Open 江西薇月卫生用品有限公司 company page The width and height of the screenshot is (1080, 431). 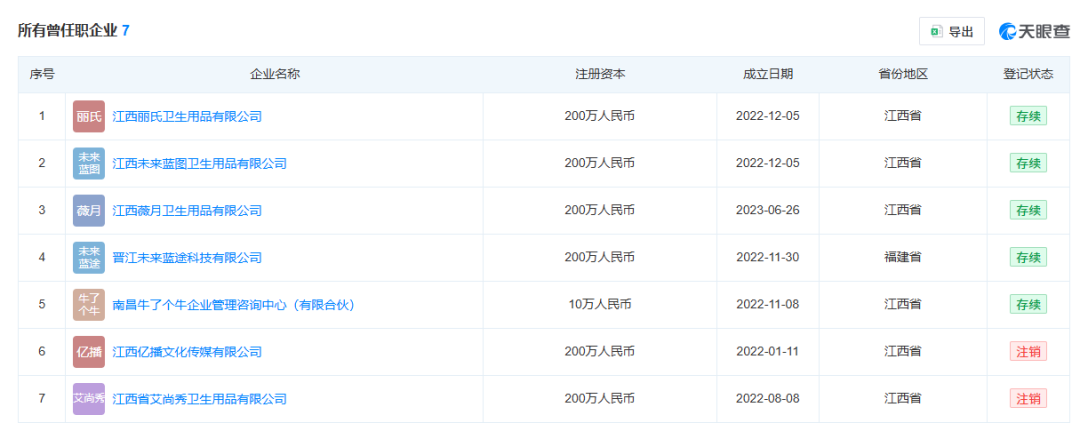[187, 210]
